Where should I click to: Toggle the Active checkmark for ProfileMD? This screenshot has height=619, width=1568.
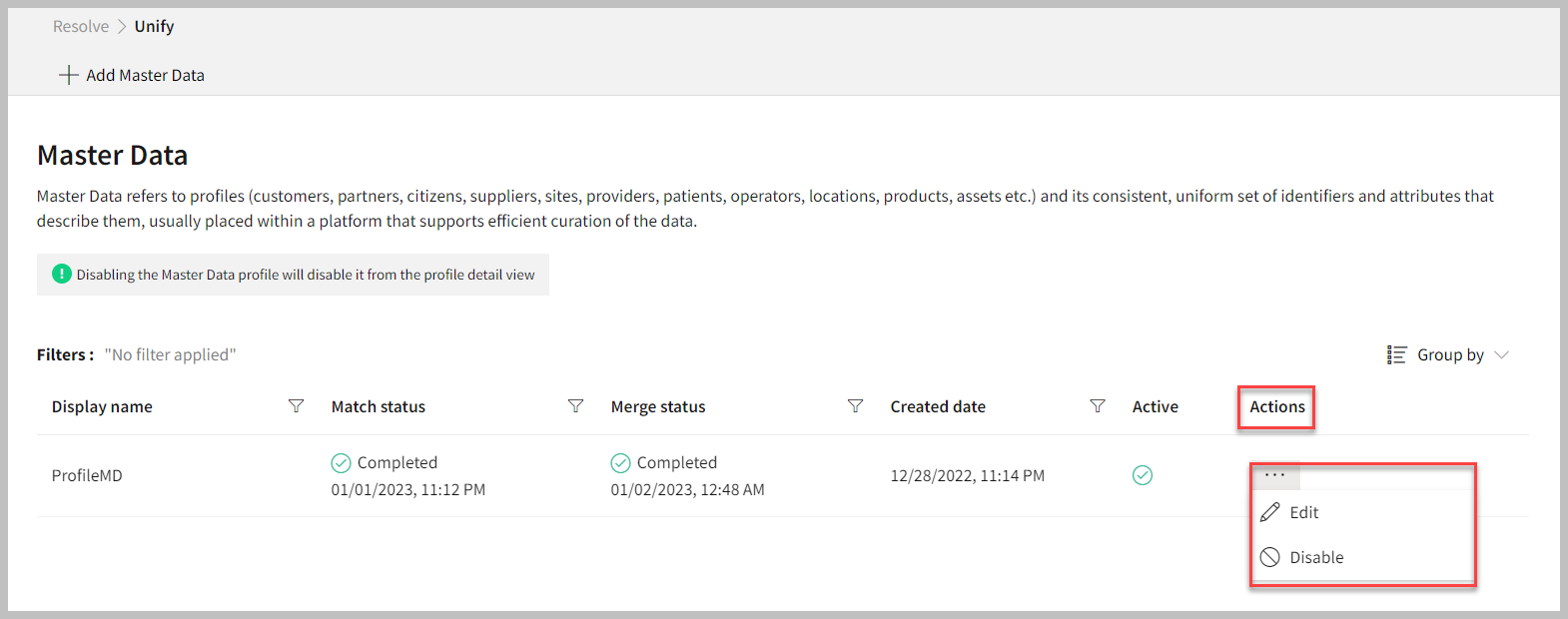tap(1143, 475)
